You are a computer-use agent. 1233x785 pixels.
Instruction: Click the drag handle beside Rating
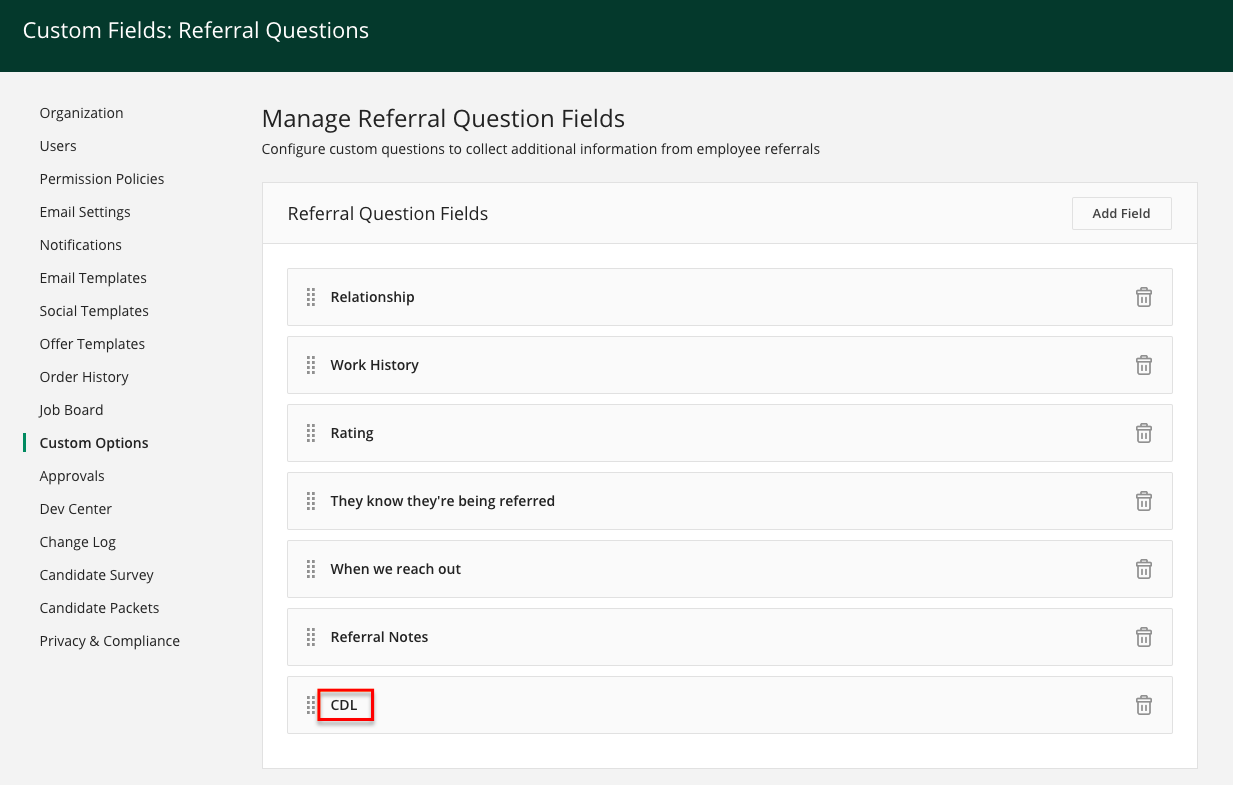point(311,433)
